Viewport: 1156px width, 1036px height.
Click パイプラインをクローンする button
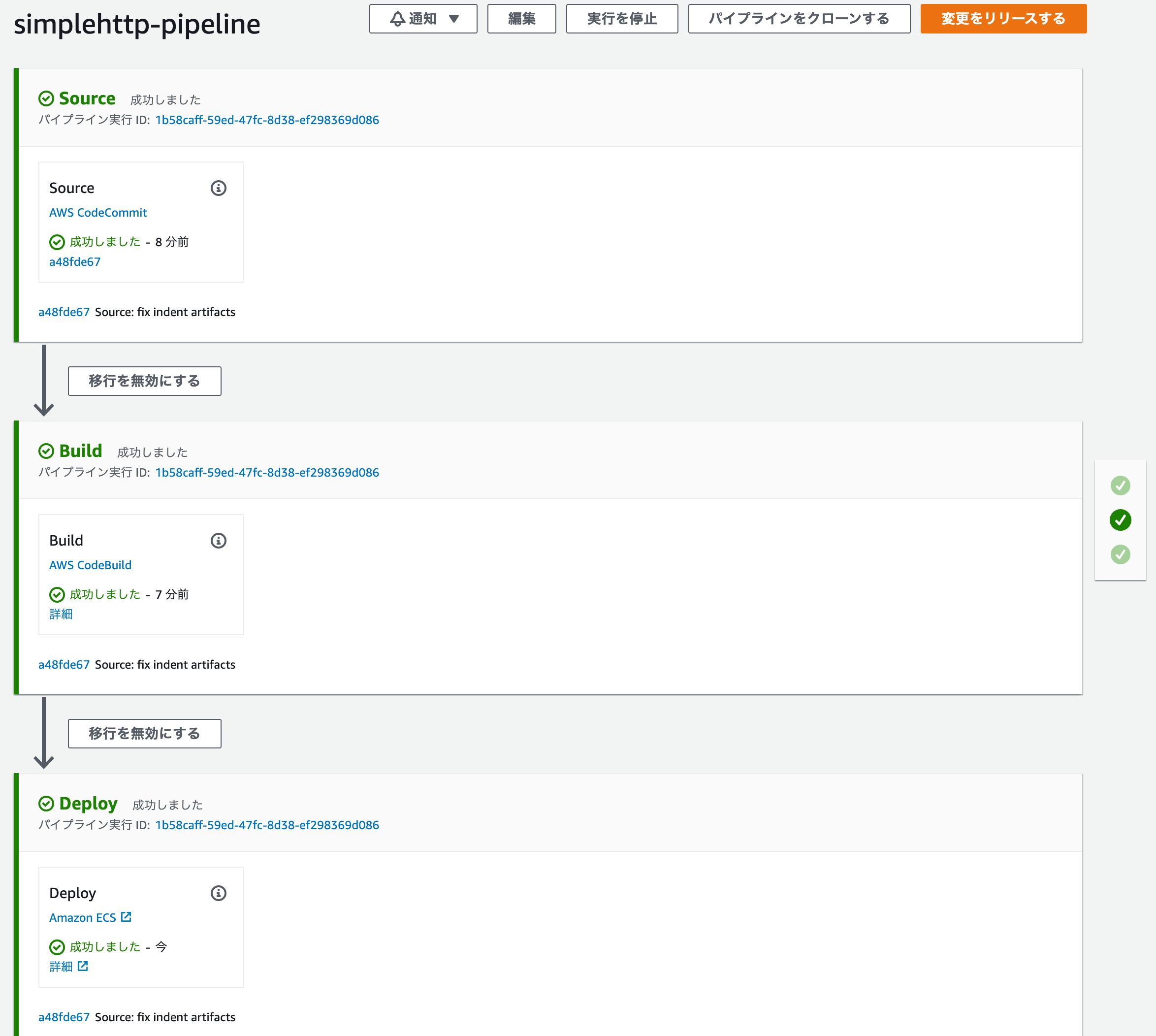799,19
